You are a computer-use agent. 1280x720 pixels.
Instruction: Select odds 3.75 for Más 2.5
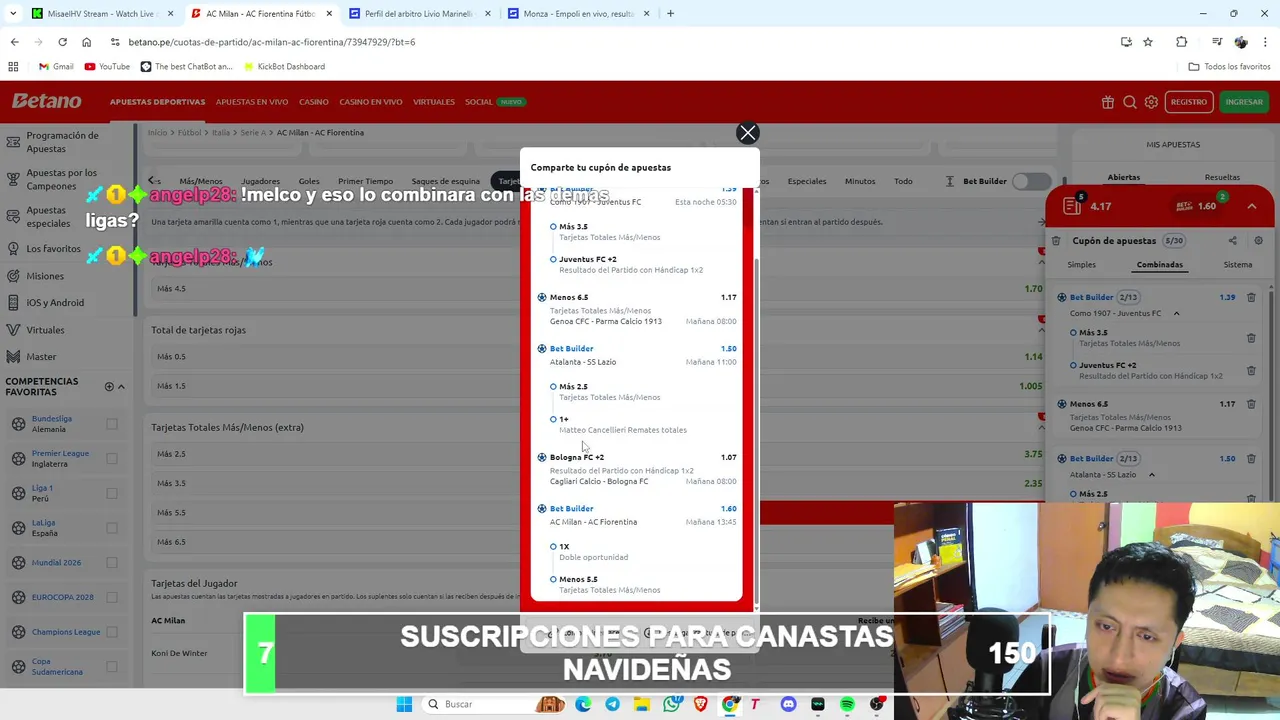(1033, 454)
